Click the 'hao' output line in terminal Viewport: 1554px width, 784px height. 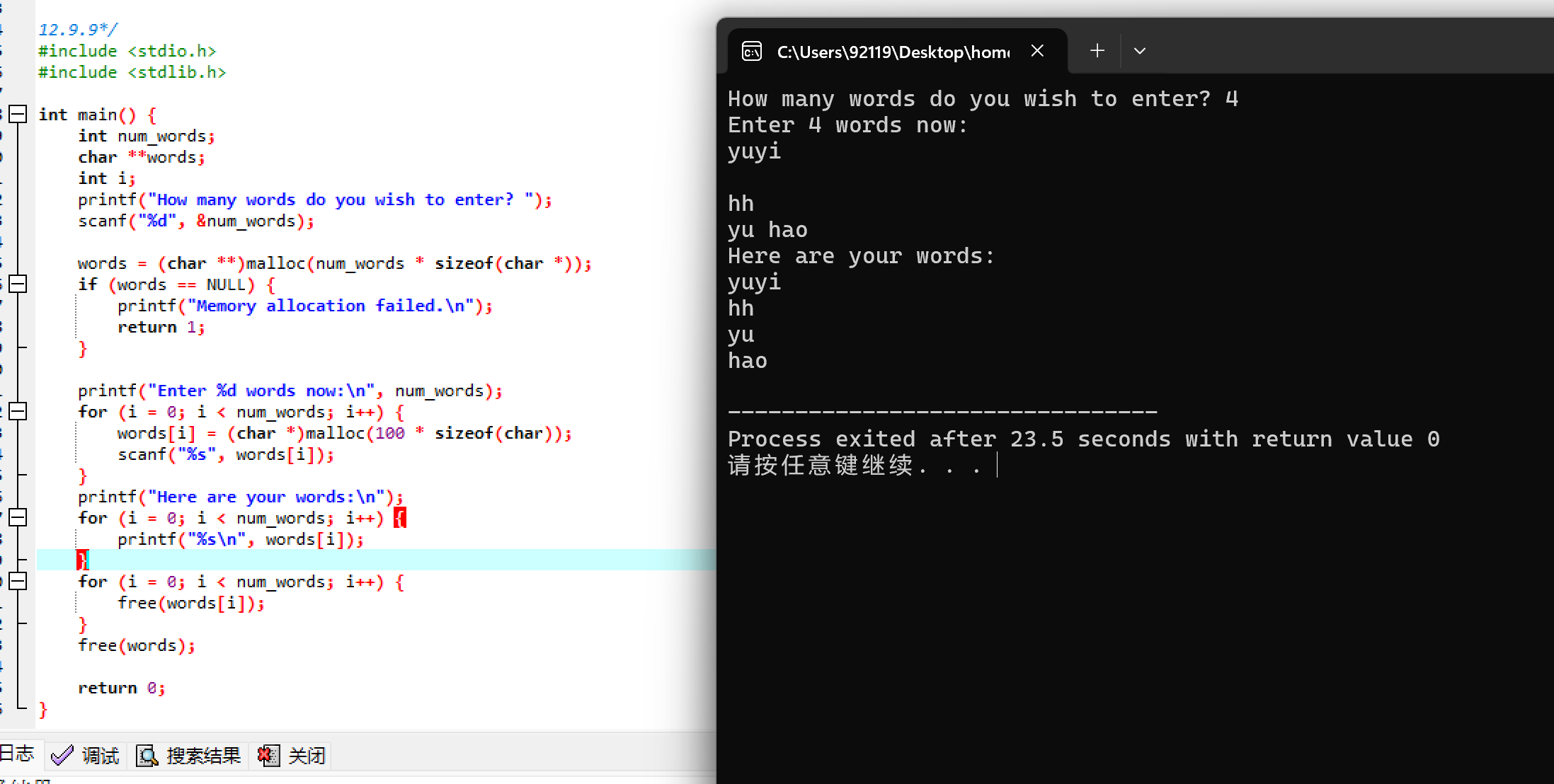tap(748, 360)
